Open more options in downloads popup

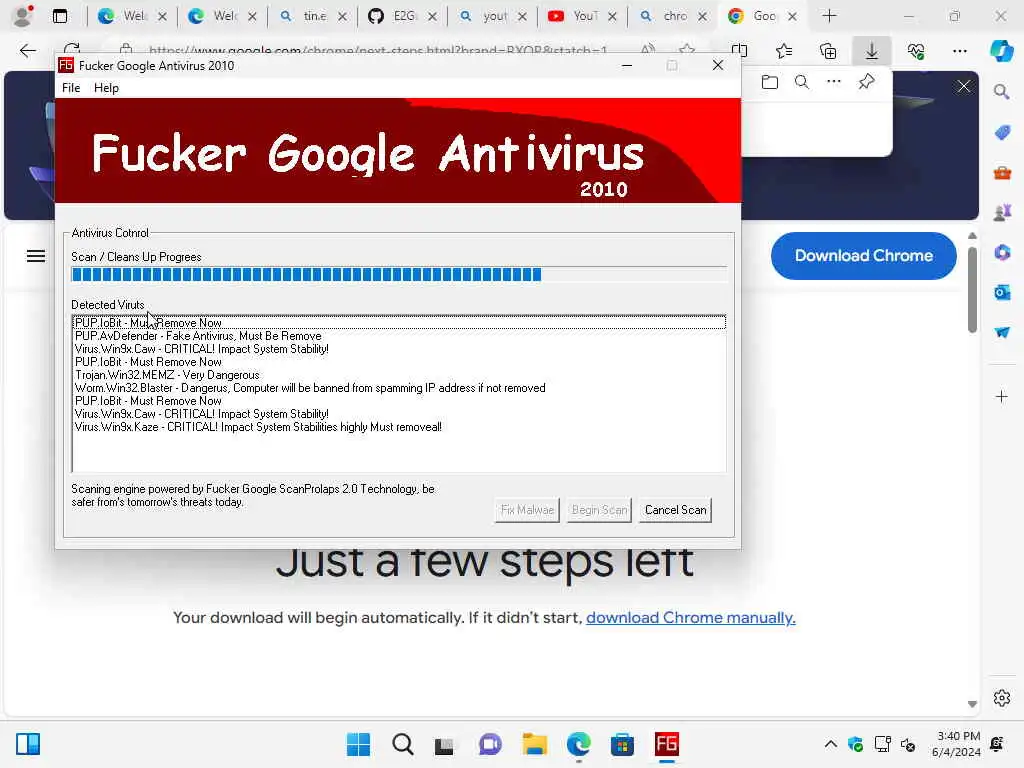click(x=834, y=82)
